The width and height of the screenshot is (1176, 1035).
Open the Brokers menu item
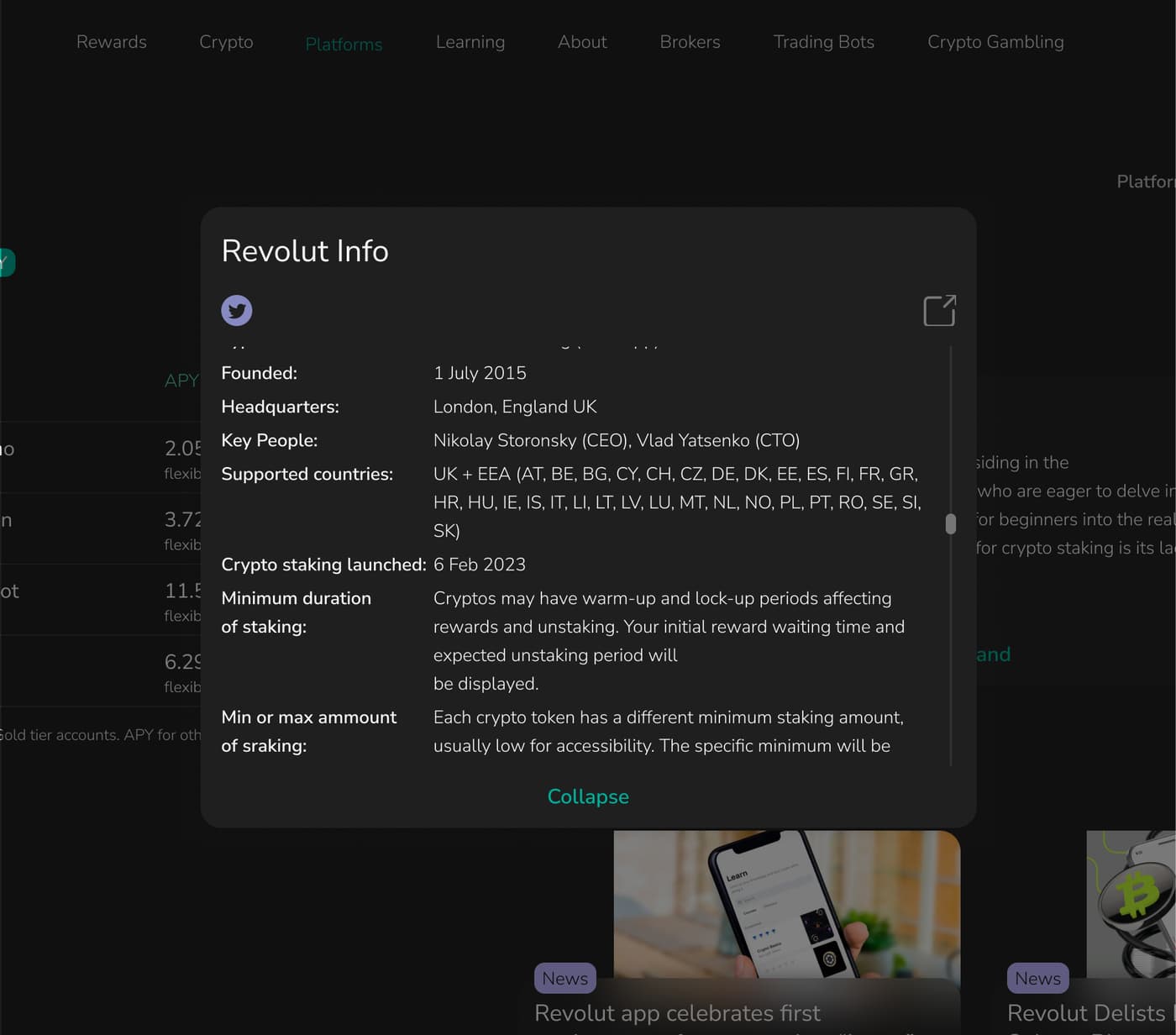pos(690,42)
